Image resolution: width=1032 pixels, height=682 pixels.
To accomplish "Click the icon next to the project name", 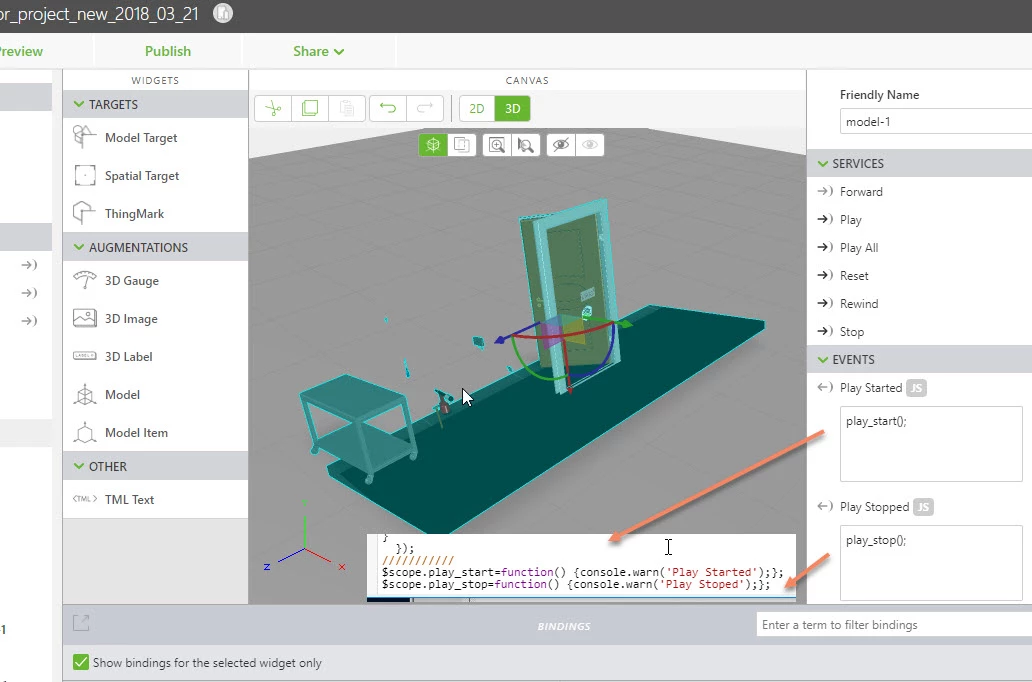I will [x=223, y=13].
